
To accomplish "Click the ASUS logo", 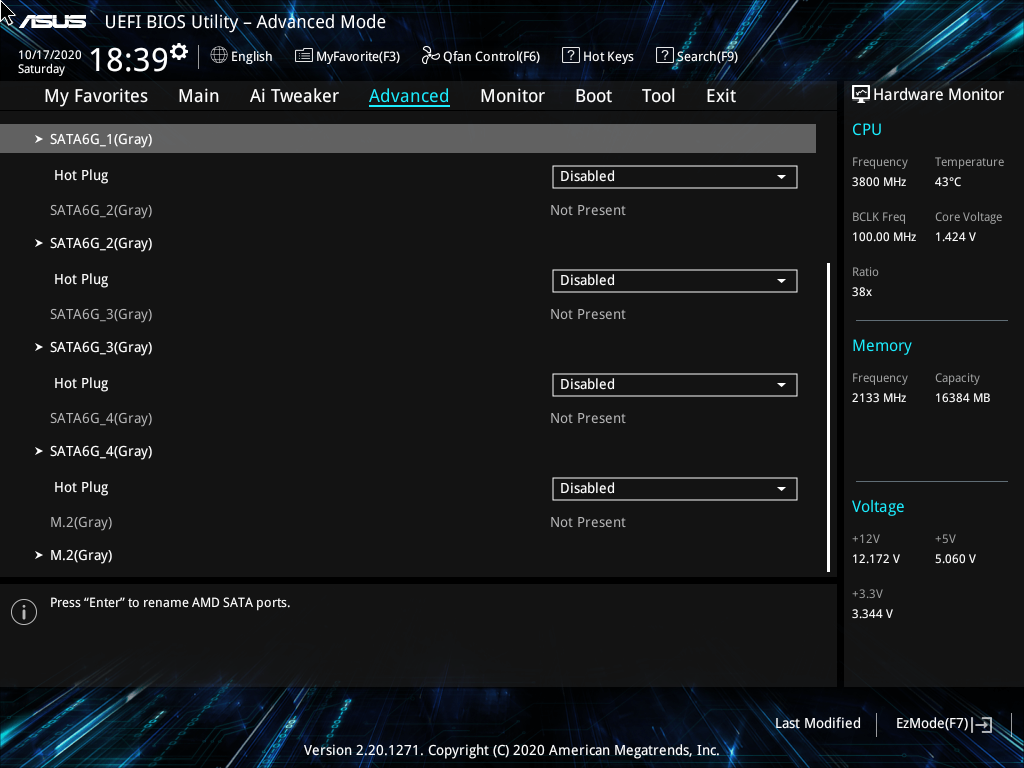I will click(x=52, y=22).
